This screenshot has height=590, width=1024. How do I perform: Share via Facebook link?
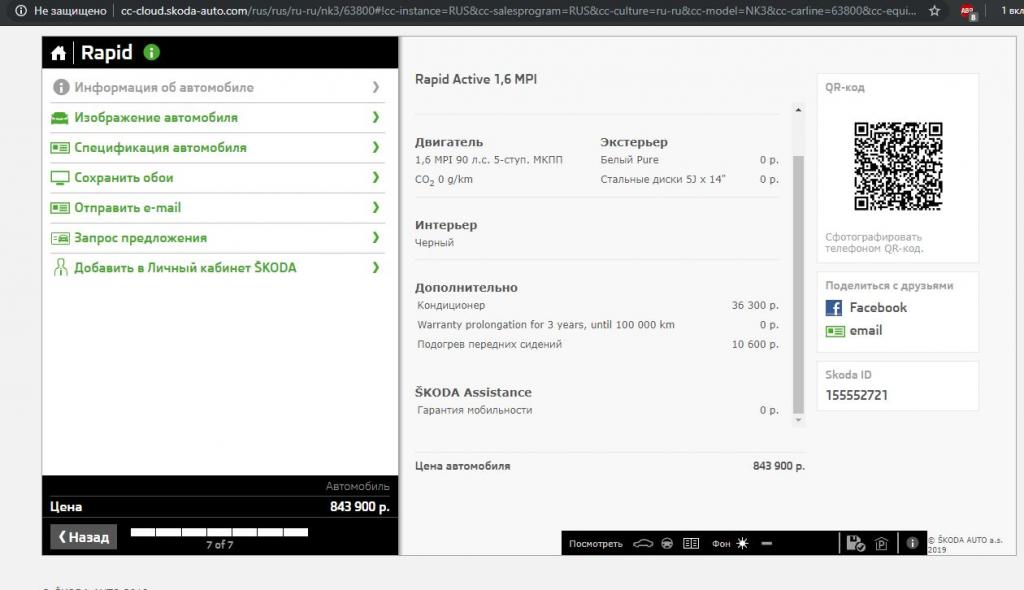pyautogui.click(x=877, y=308)
